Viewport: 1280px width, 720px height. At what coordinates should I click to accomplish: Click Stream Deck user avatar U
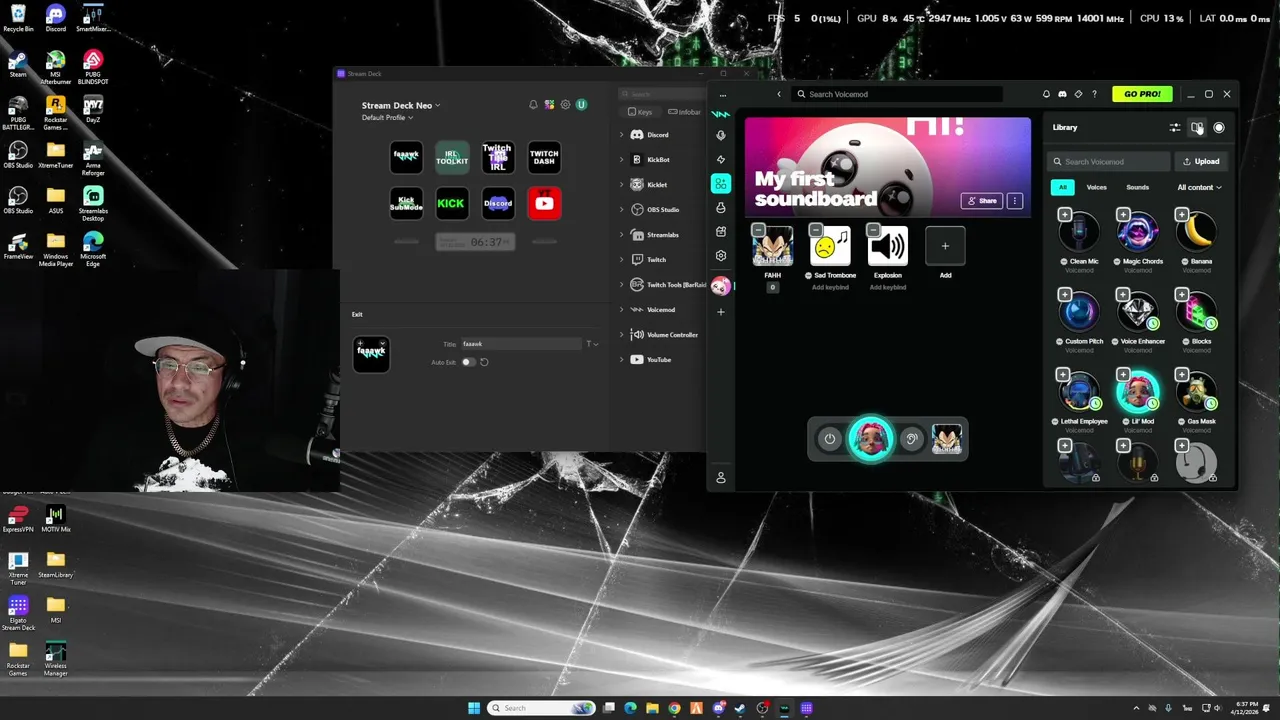coord(581,105)
